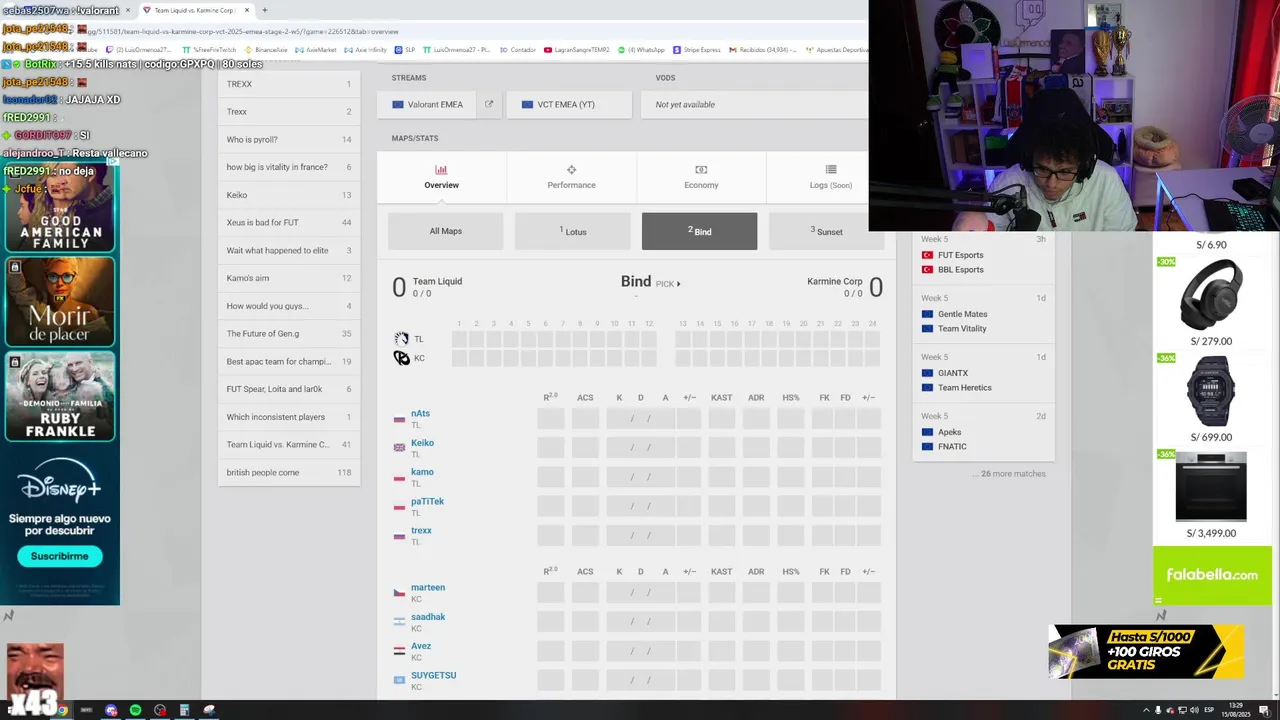Screen dimensions: 1280x720
Task: Click the 'Hasta S/1000 +100 giros gratis' banner
Action: click(1147, 651)
